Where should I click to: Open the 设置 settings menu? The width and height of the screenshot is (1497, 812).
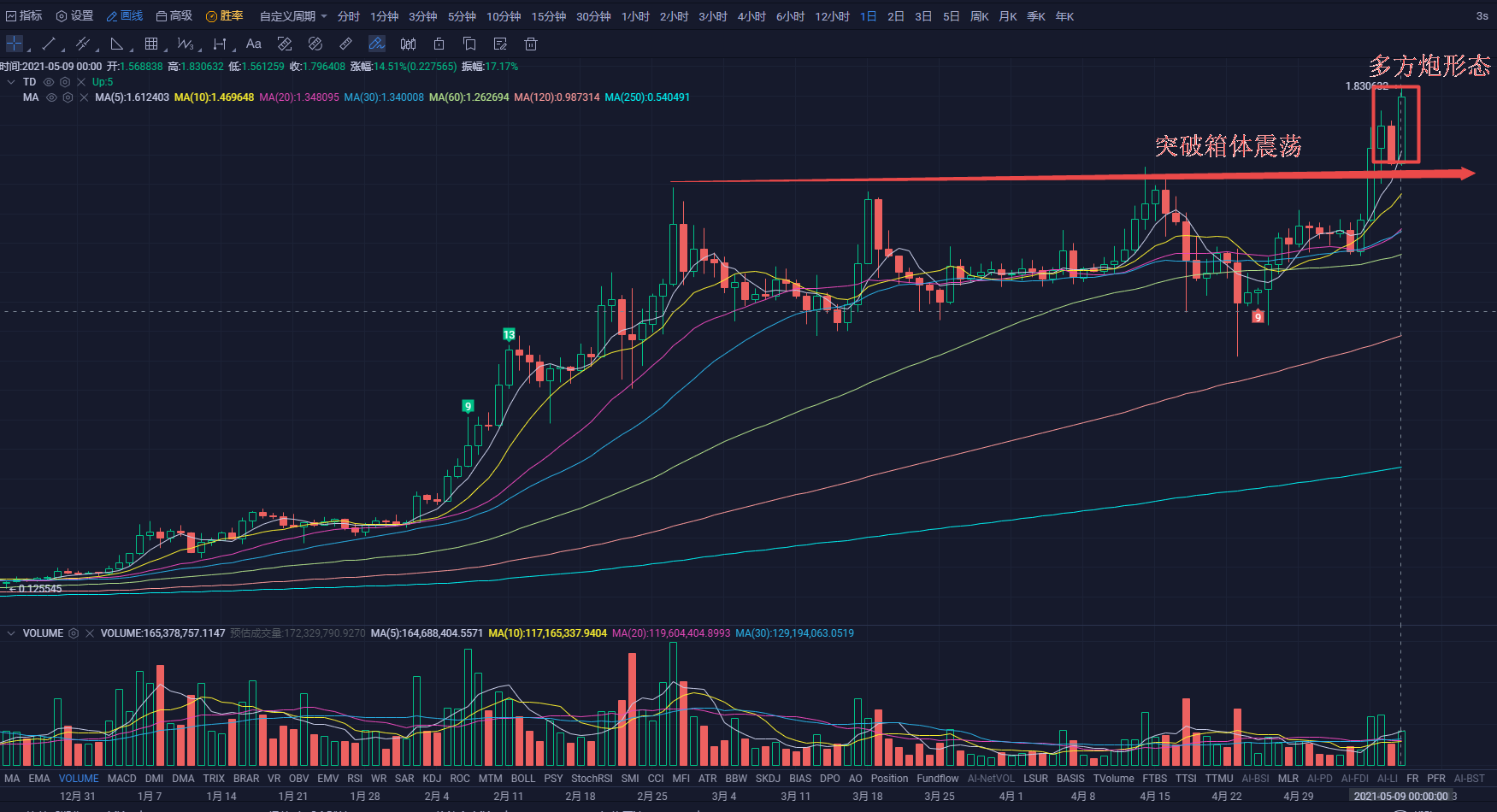coord(74,16)
